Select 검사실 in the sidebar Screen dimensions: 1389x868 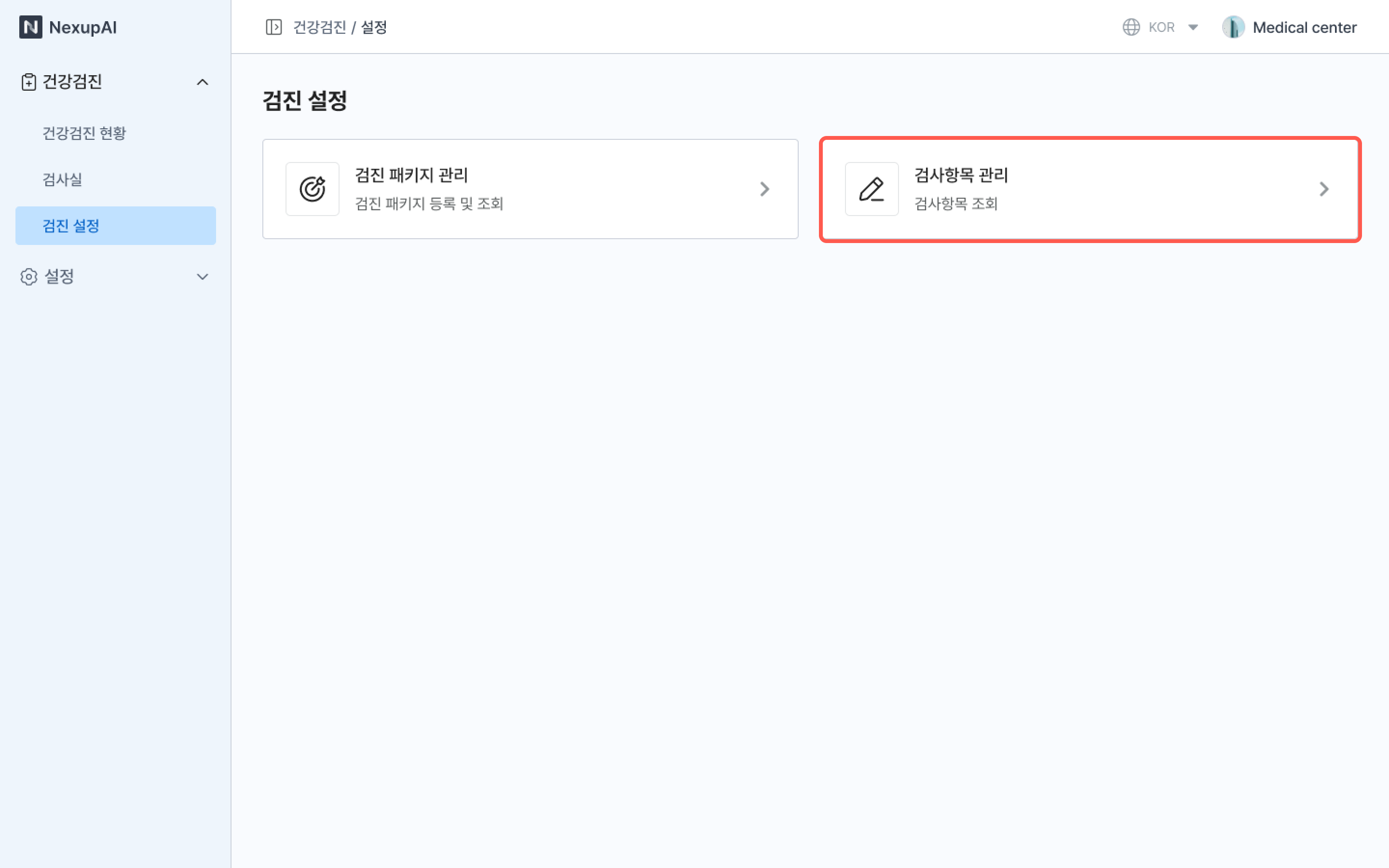63,180
